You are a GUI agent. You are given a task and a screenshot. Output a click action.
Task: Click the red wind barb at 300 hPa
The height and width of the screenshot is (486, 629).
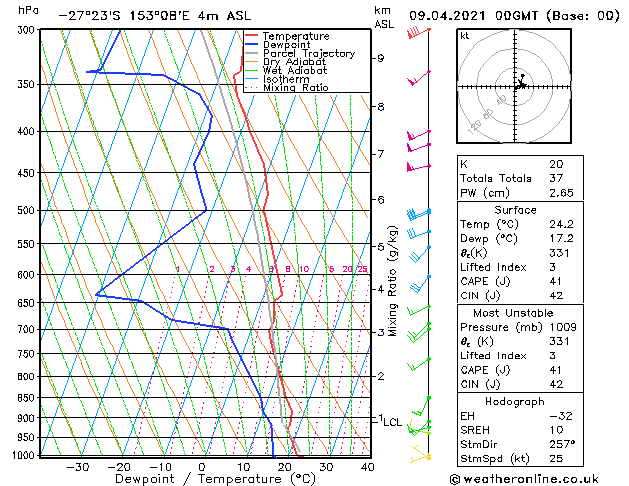pyautogui.click(x=418, y=33)
